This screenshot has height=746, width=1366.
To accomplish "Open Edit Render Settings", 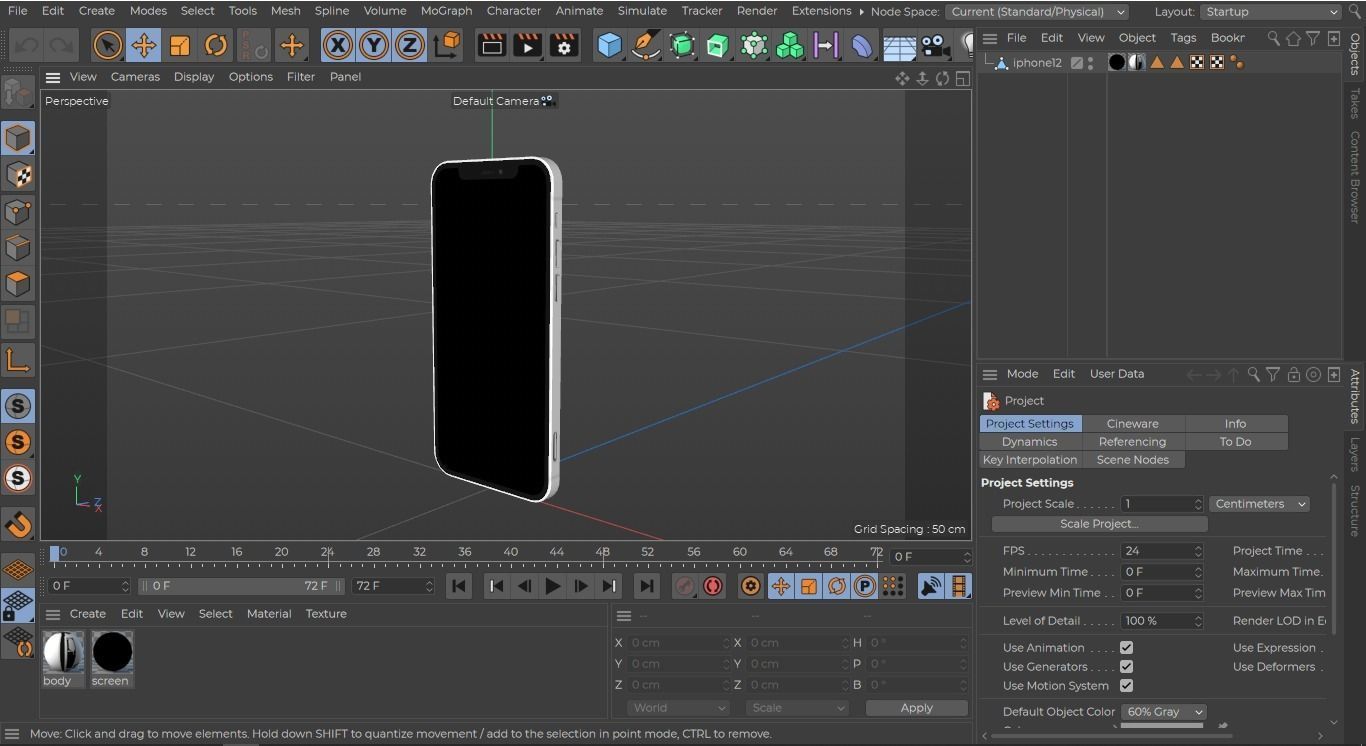I will pyautogui.click(x=564, y=45).
